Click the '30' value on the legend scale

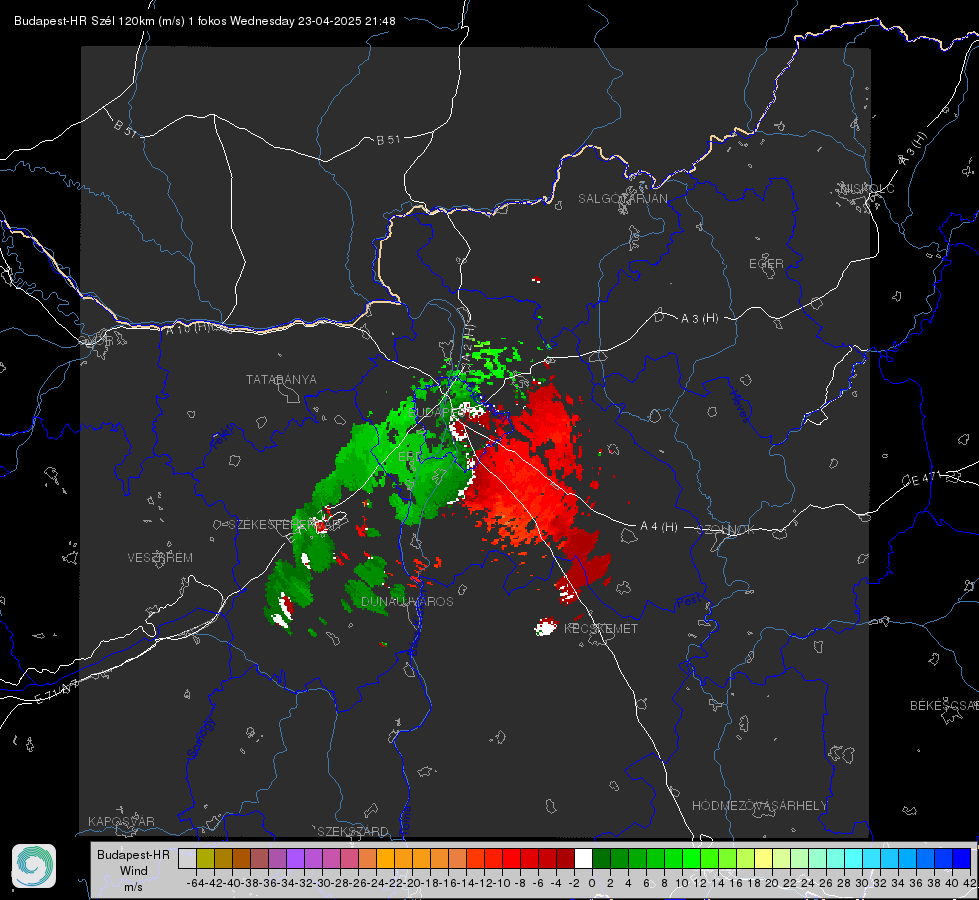click(862, 883)
